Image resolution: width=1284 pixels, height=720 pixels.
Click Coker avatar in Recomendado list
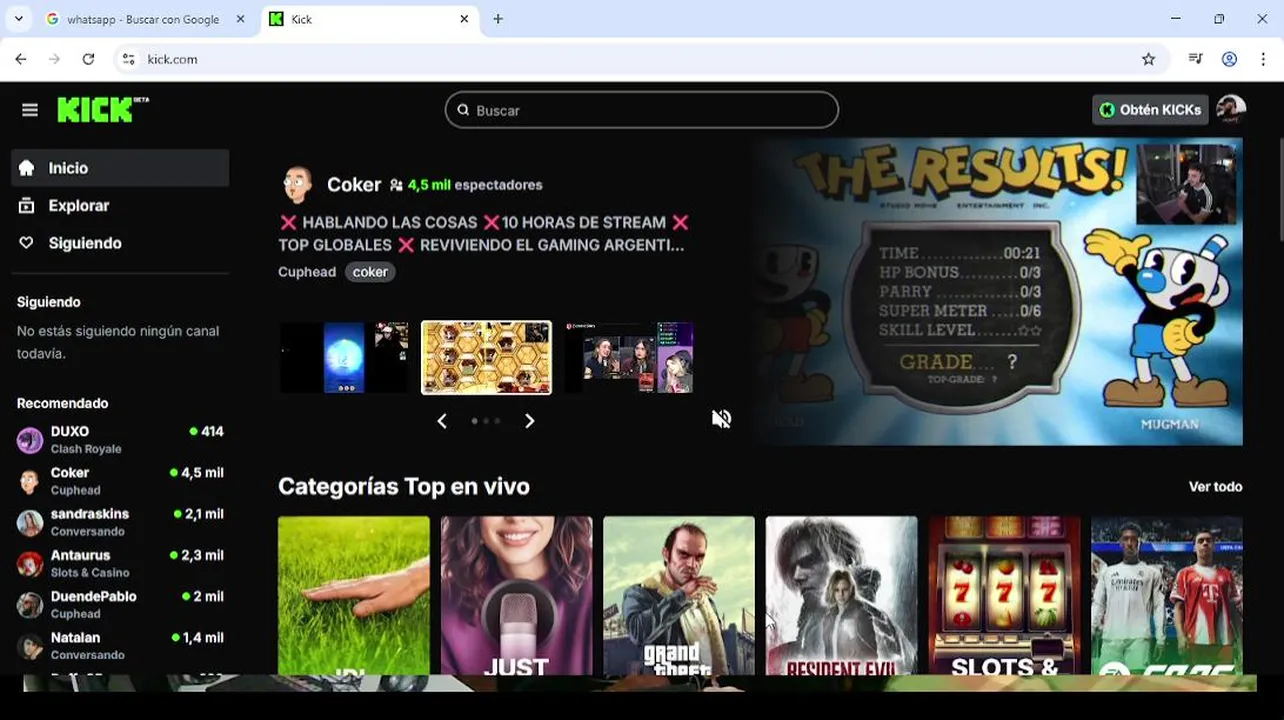[30, 481]
